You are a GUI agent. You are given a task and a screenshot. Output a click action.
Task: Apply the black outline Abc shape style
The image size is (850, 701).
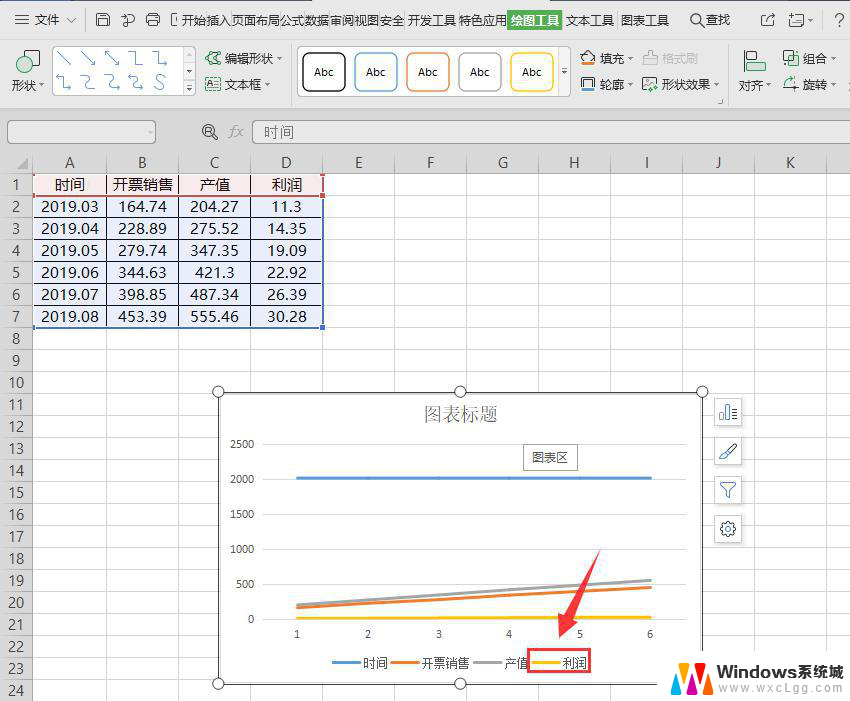point(324,72)
